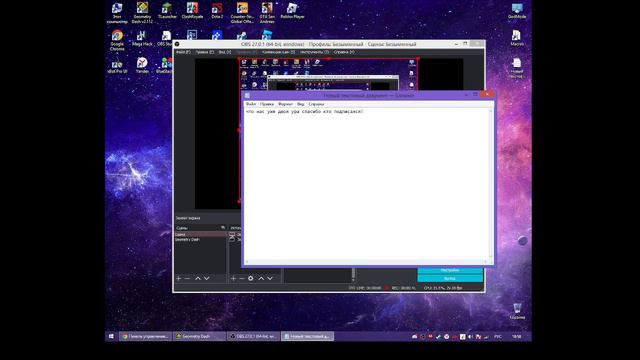Open the Новый текстовый document desktop icon
The image size is (640, 360).
tap(517, 68)
